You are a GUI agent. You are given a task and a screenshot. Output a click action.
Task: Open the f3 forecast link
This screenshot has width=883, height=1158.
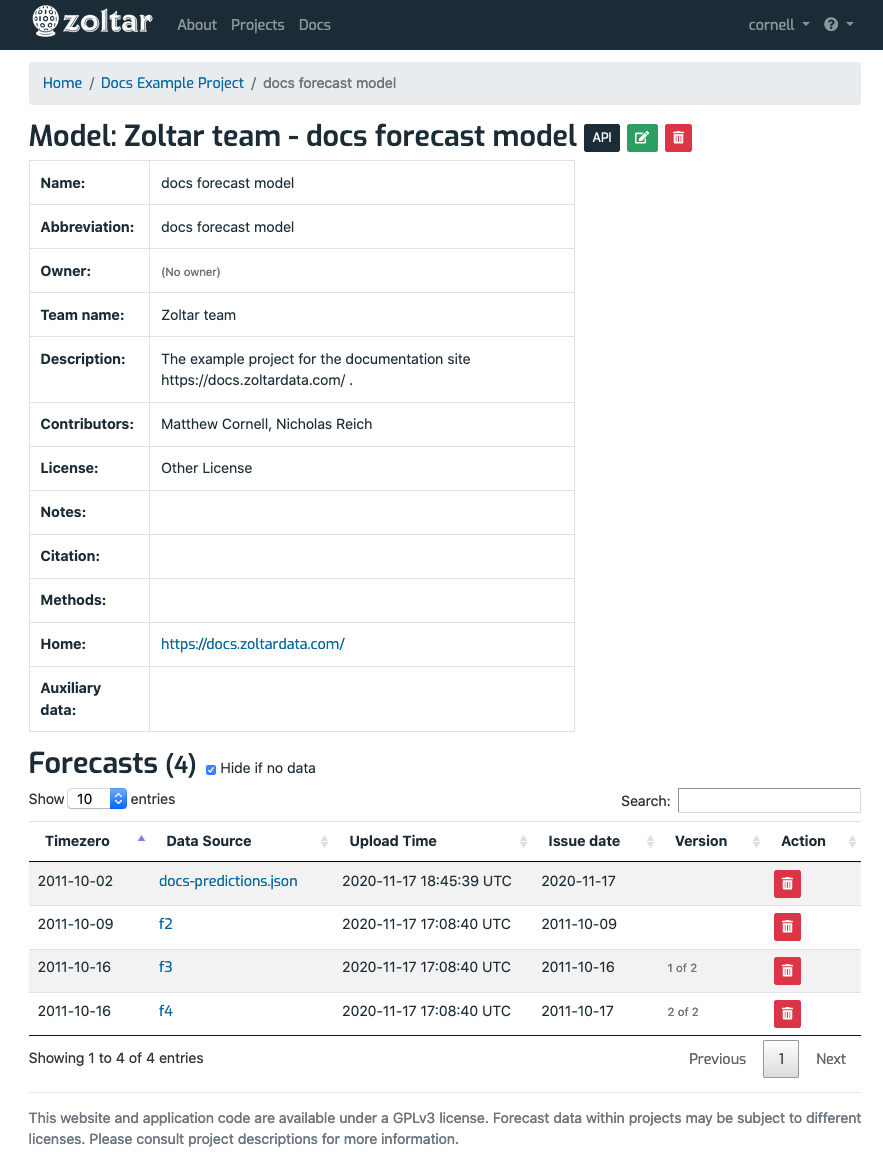pyautogui.click(x=166, y=967)
